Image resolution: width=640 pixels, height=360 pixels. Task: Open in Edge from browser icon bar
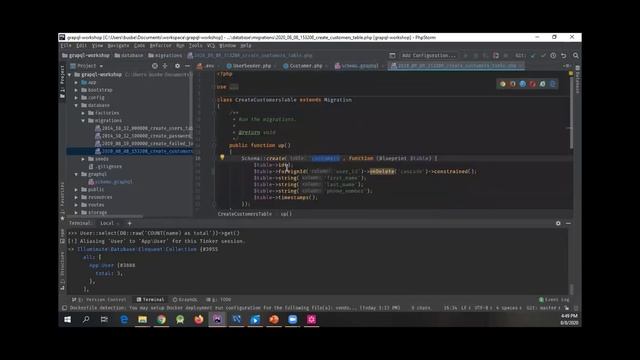[x=552, y=84]
